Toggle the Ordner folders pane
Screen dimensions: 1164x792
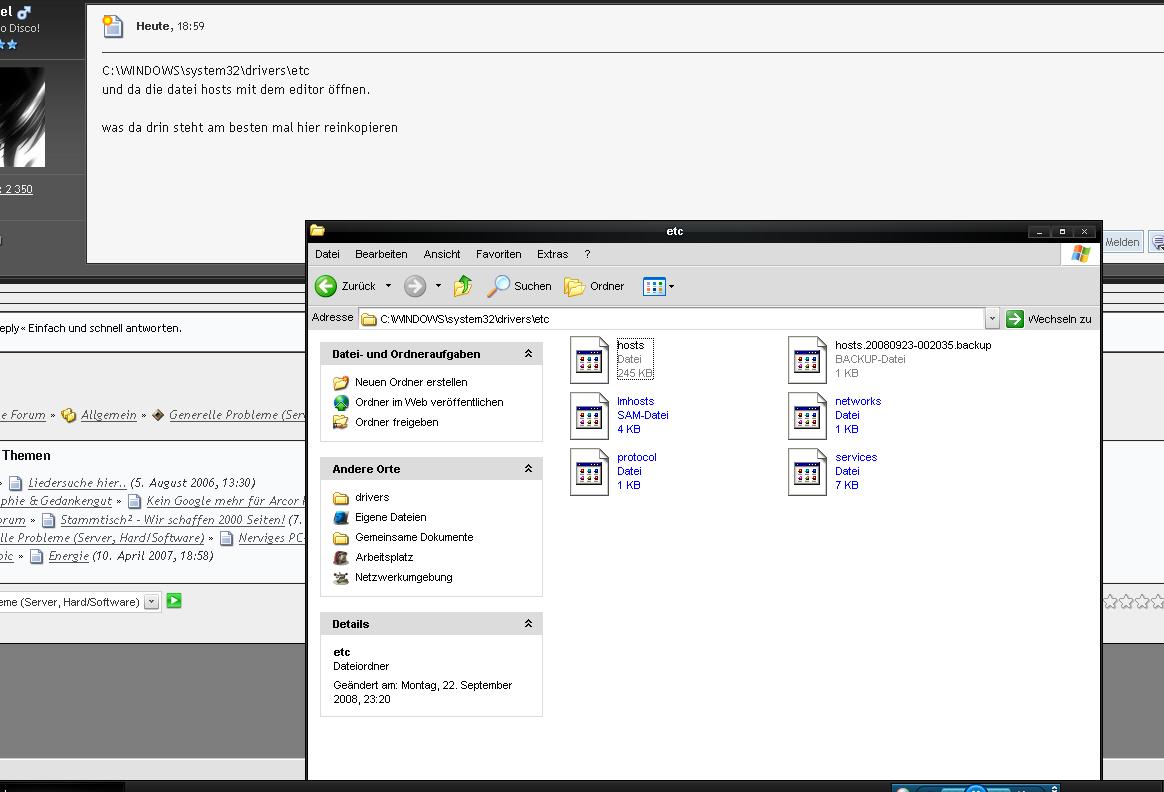click(594, 286)
